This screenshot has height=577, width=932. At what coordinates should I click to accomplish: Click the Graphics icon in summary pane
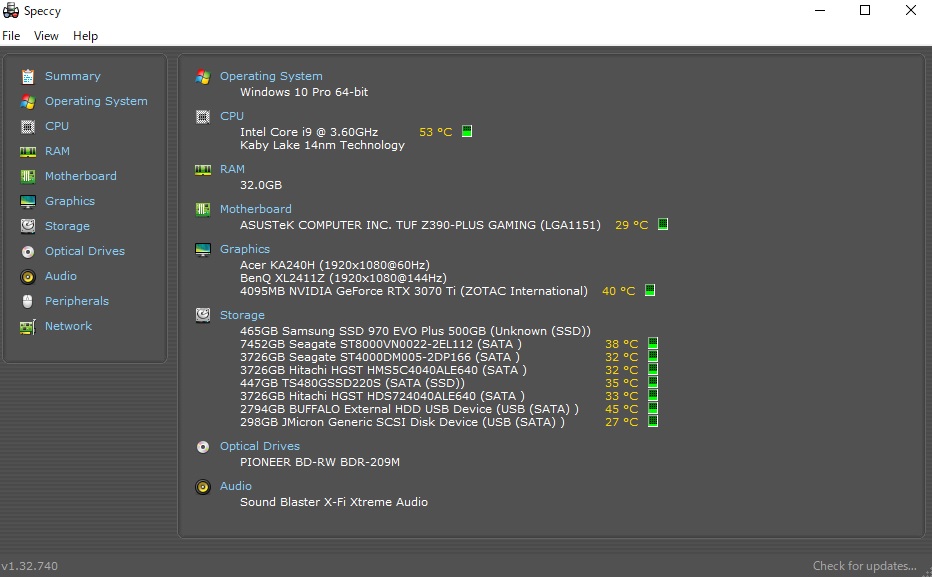(x=203, y=250)
